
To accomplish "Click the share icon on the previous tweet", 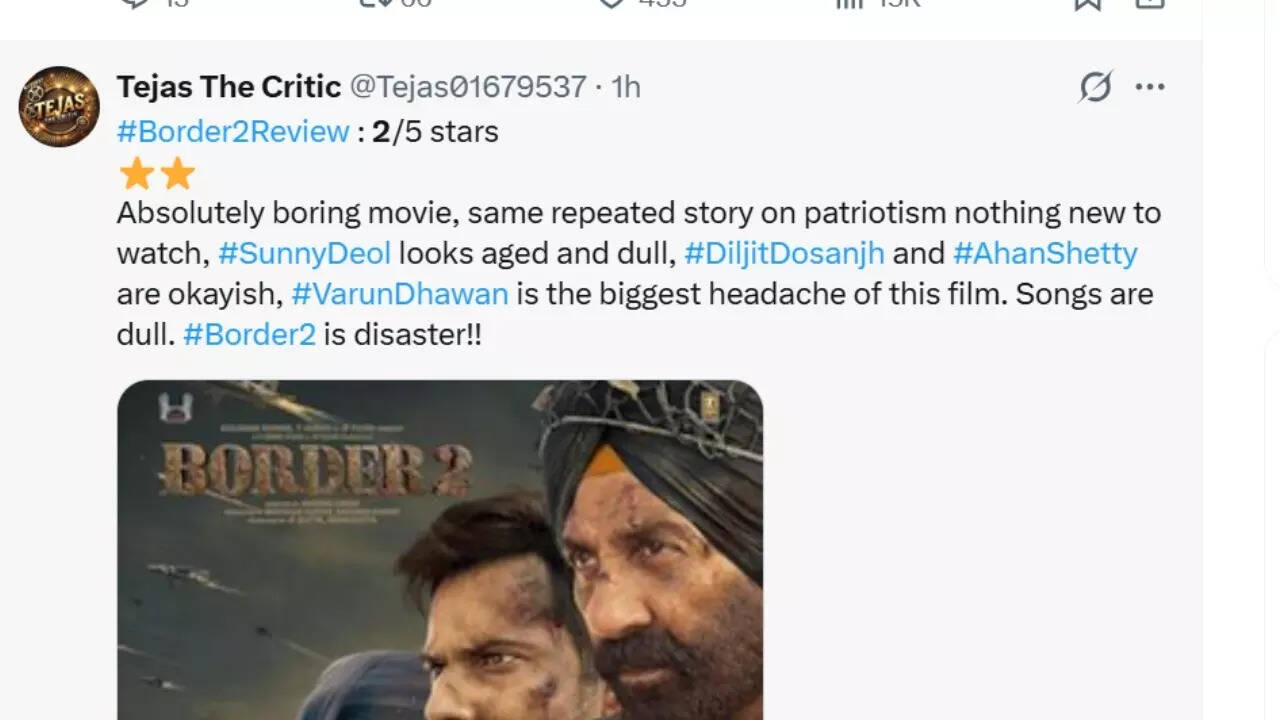I will point(1150,3).
